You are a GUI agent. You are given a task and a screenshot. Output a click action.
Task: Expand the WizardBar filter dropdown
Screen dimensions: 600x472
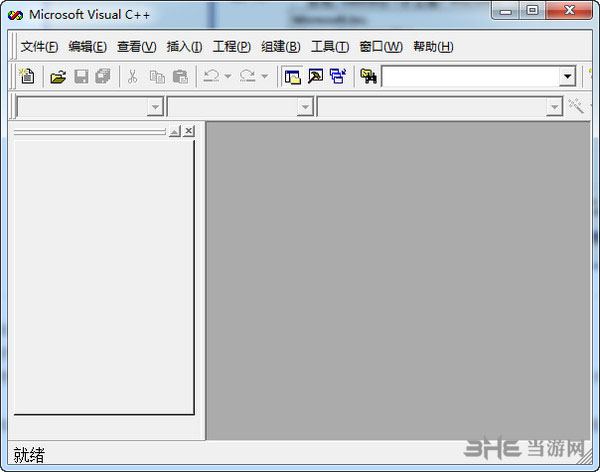click(x=305, y=107)
